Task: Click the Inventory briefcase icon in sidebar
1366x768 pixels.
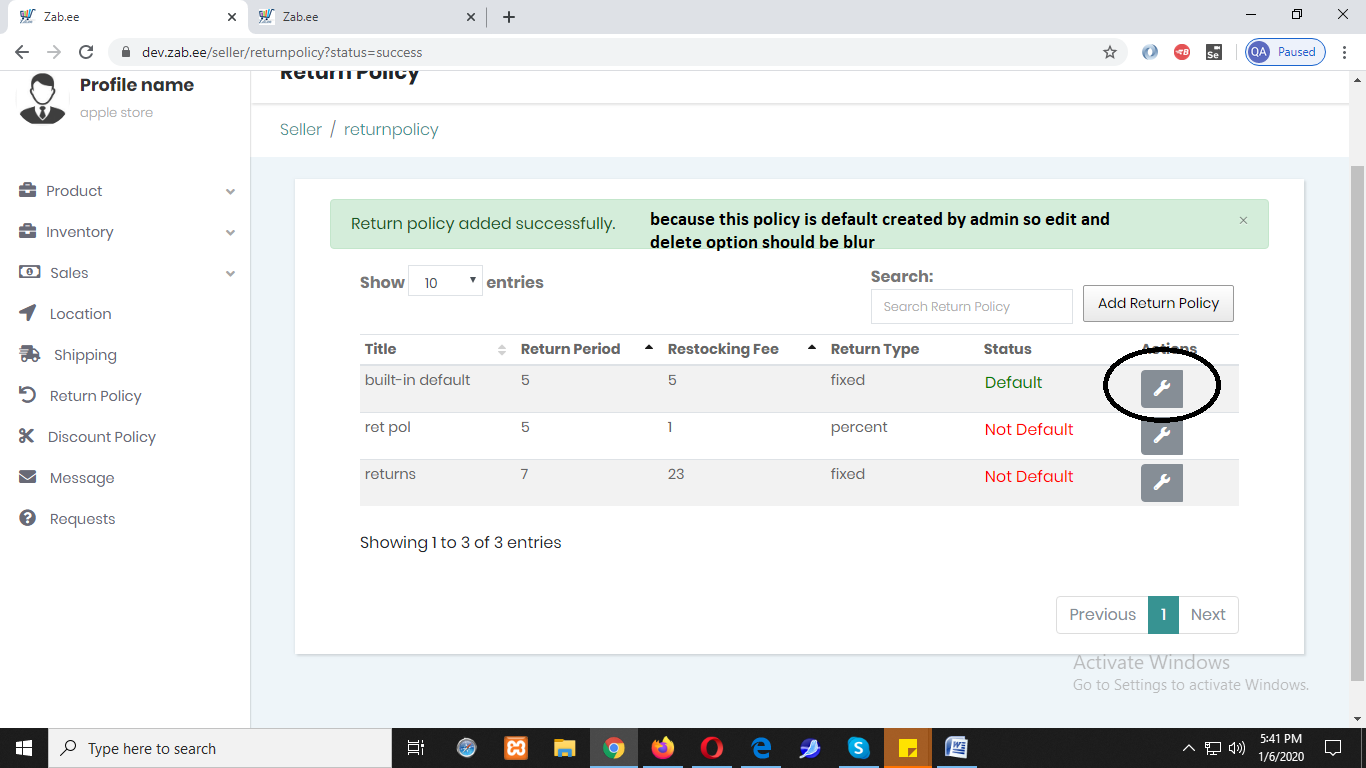Action: (x=28, y=231)
